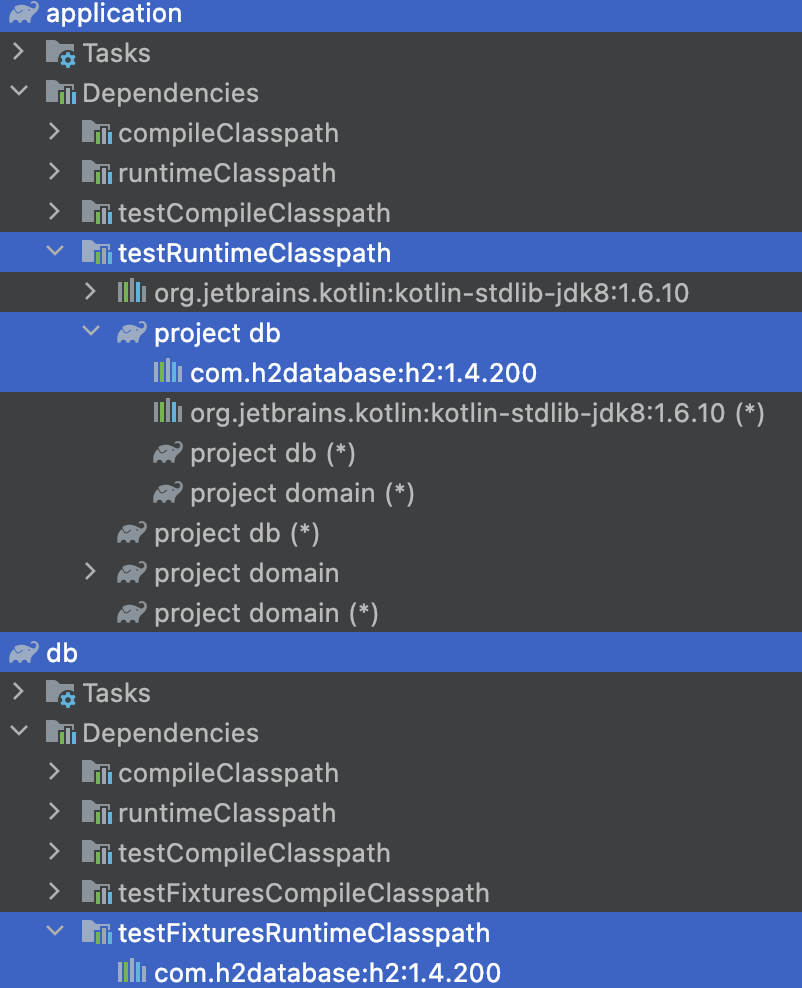Select testCompileClasspath under application
Viewport: 802px width, 988px height.
[255, 213]
